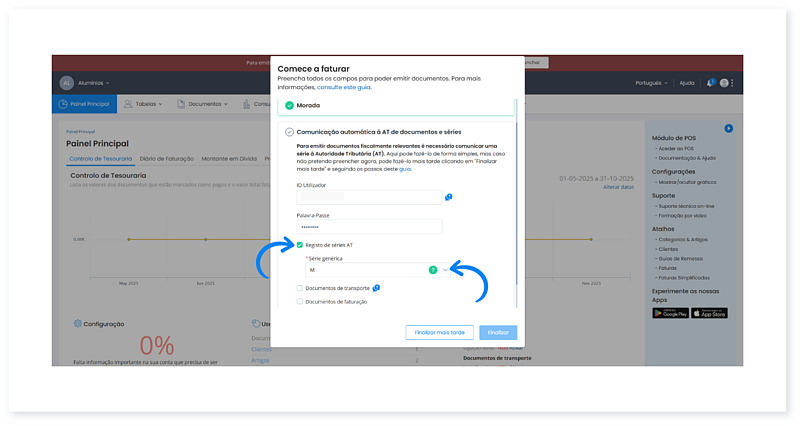The width and height of the screenshot is (800, 426).
Task: Open the 'consulte este guia' link
Action: coord(344,88)
